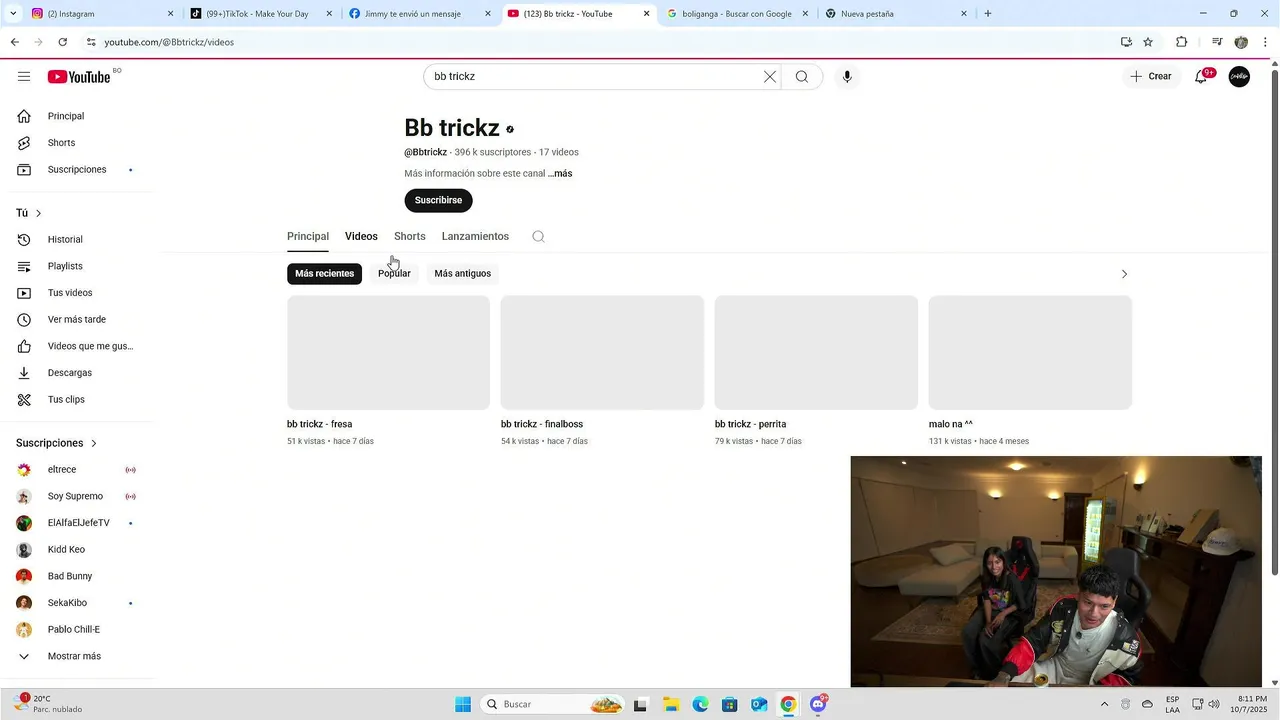Click the address bar URL
Viewport: 1280px width, 720px height.
coord(169,42)
